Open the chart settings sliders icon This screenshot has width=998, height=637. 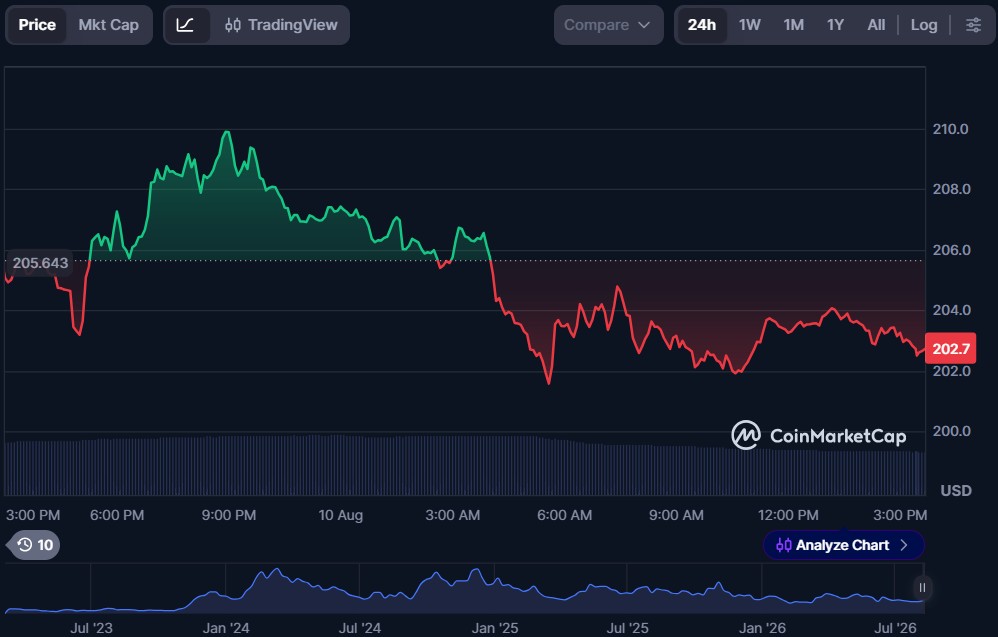pyautogui.click(x=973, y=25)
